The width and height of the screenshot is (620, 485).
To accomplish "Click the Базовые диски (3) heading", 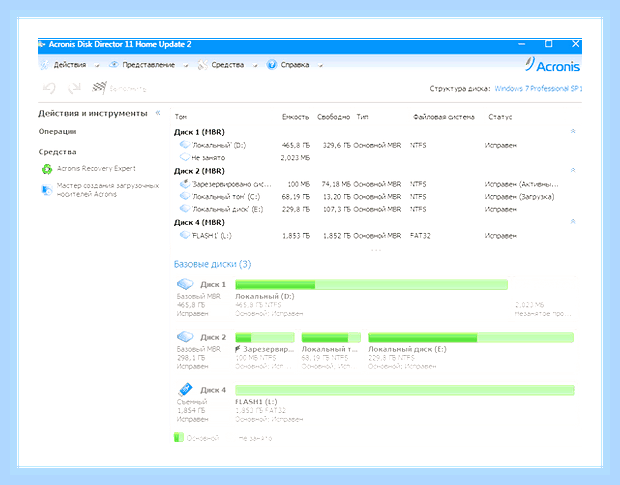I will (212, 264).
